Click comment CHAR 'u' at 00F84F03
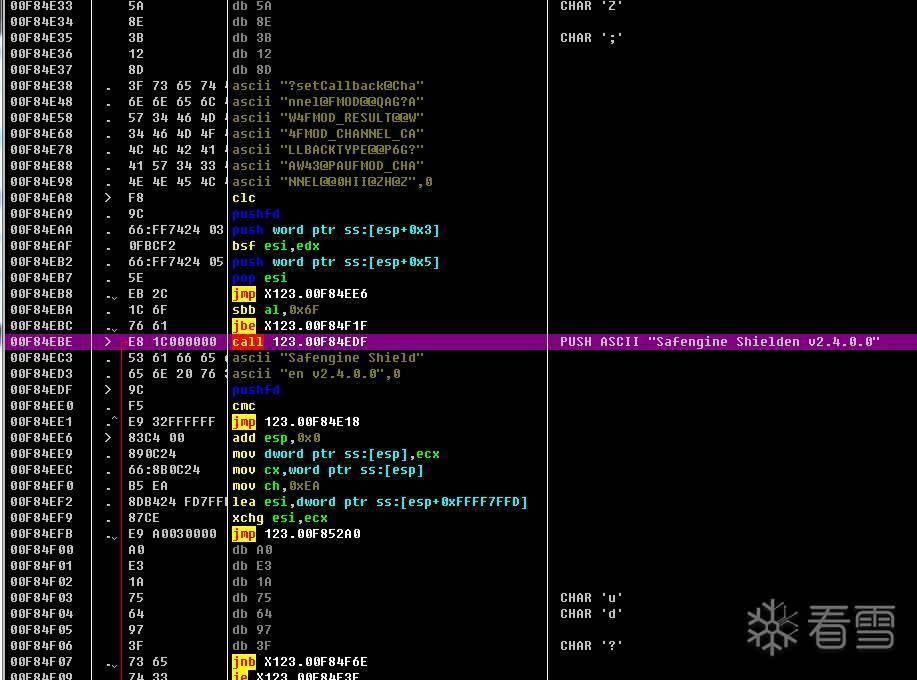Screen dimensions: 917x680 click(x=591, y=598)
